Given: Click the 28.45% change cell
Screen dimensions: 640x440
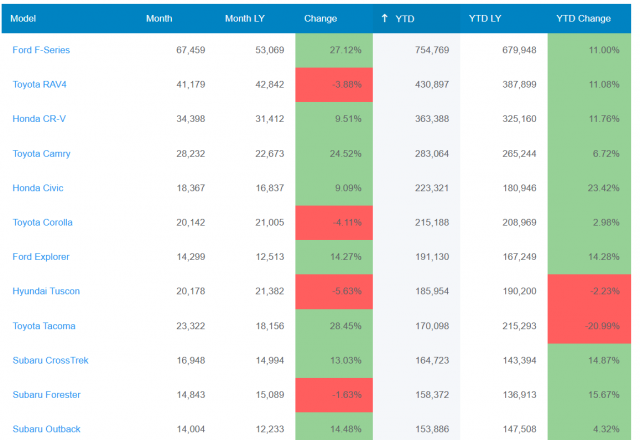Looking at the screenshot, I should (x=334, y=326).
